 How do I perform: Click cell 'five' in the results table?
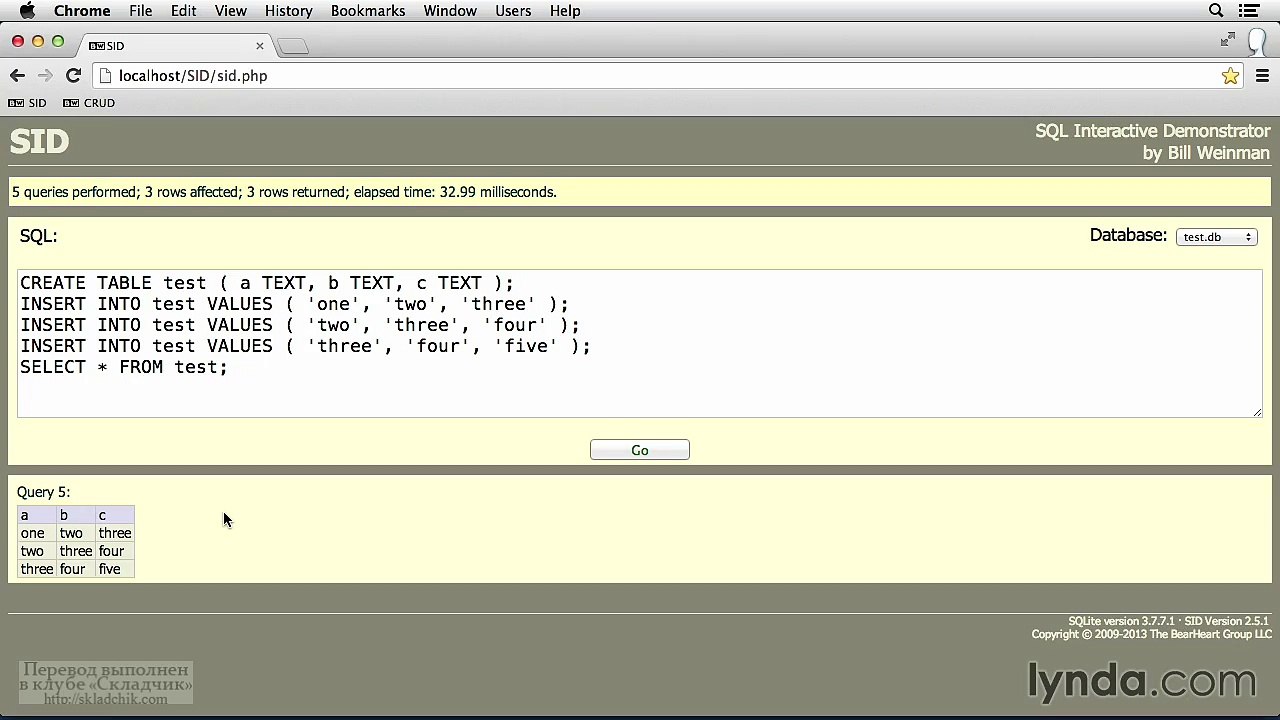coord(115,569)
